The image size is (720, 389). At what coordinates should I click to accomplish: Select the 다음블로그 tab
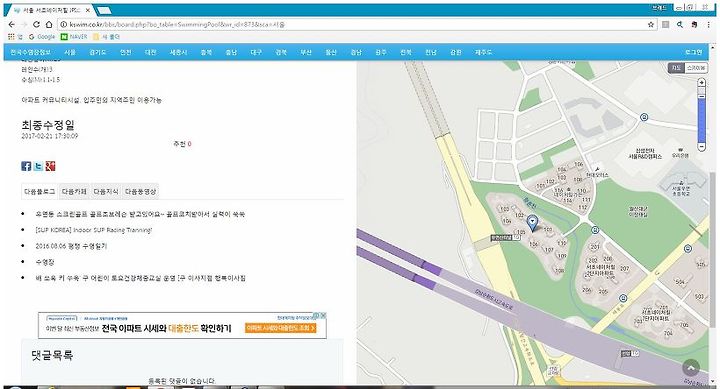[x=39, y=192]
